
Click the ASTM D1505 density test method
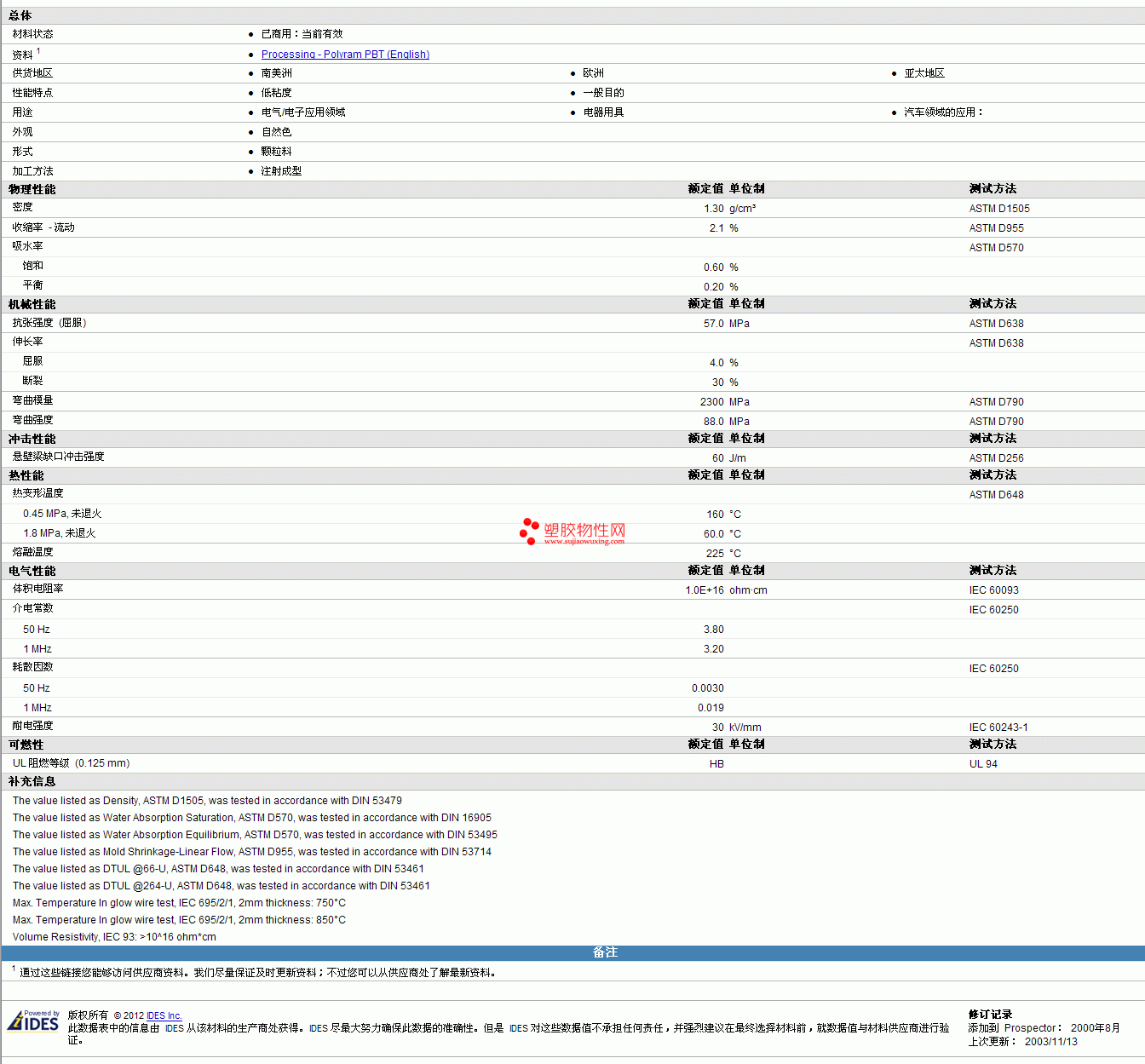pos(998,209)
